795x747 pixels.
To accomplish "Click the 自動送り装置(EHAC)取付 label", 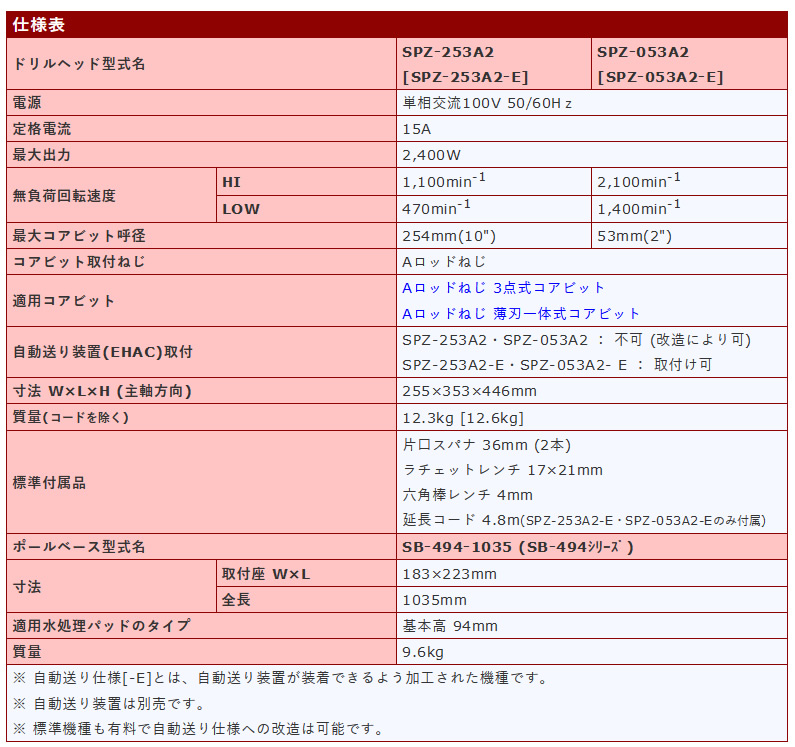I will (102, 352).
